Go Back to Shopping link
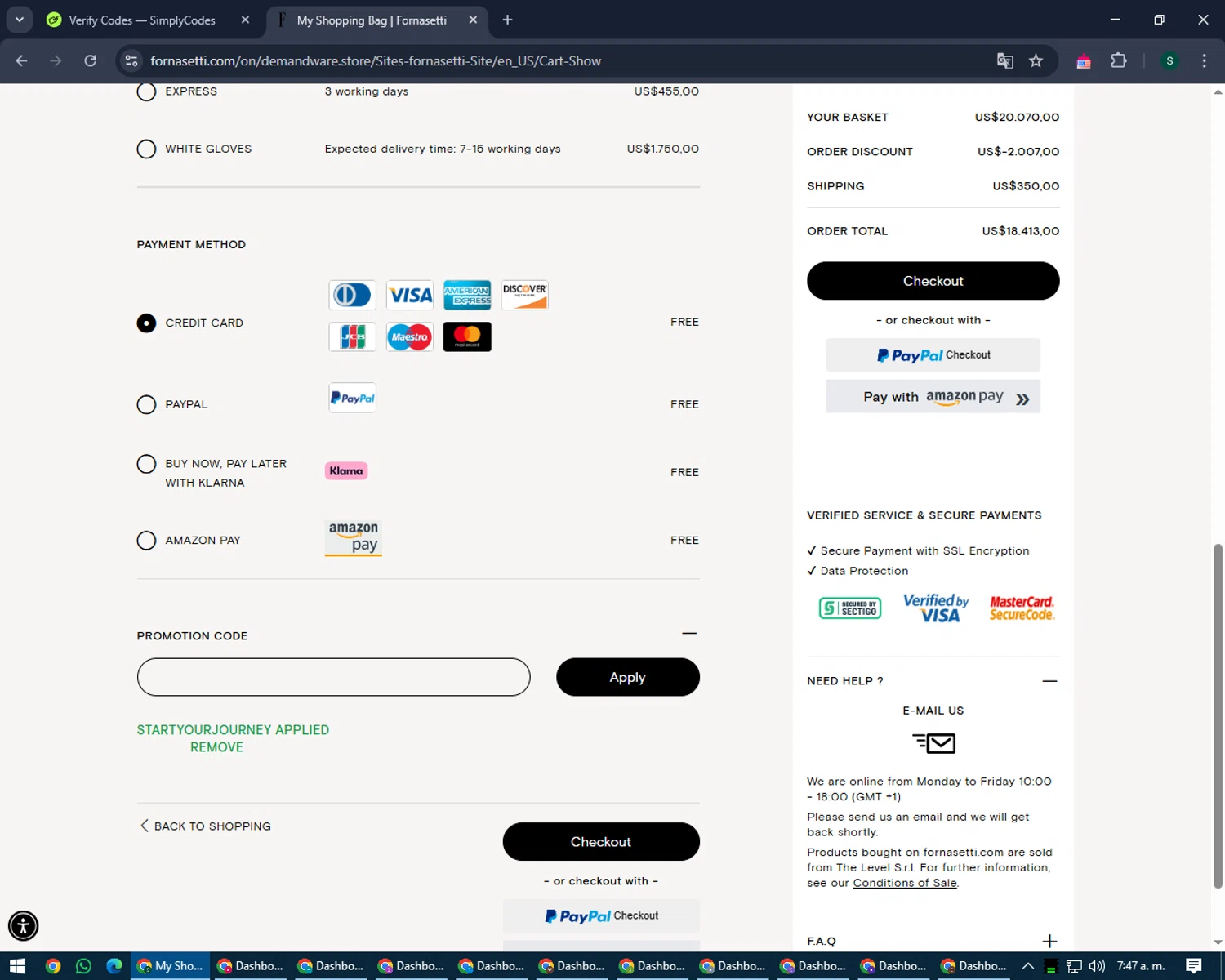This screenshot has height=980, width=1225. (x=205, y=826)
